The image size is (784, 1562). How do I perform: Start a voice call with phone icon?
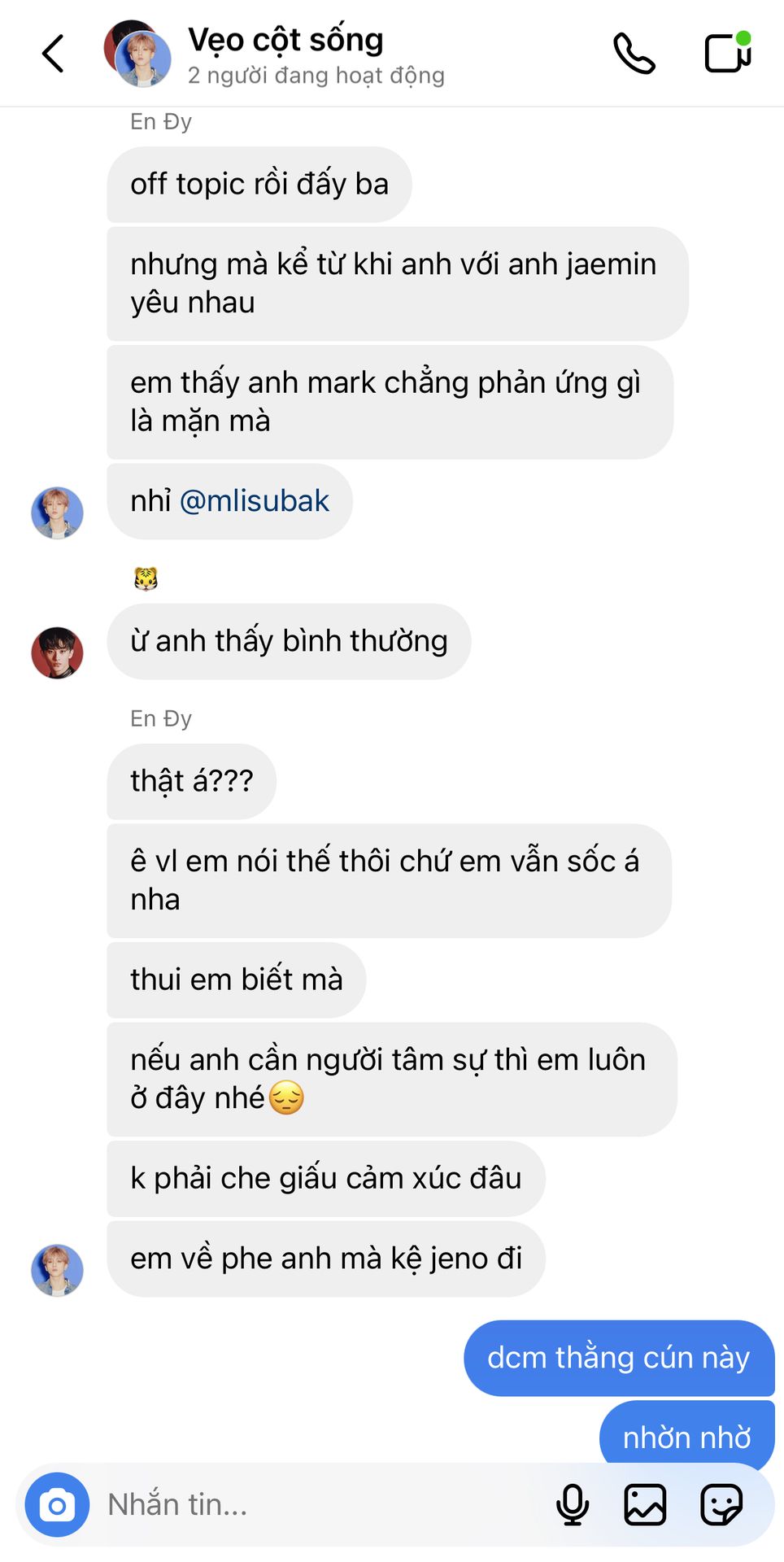point(634,54)
